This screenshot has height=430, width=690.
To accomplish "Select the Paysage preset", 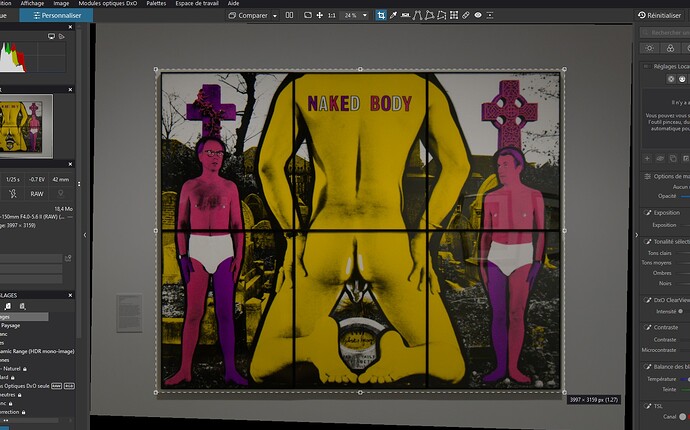I will tap(11, 326).
